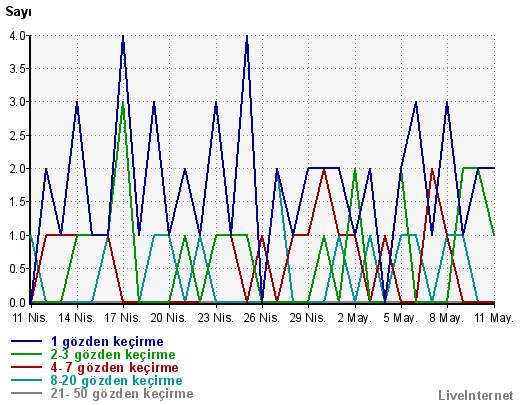Click the '8 May.' date axis label
Image resolution: width=520 pixels, height=405 pixels.
point(447,318)
